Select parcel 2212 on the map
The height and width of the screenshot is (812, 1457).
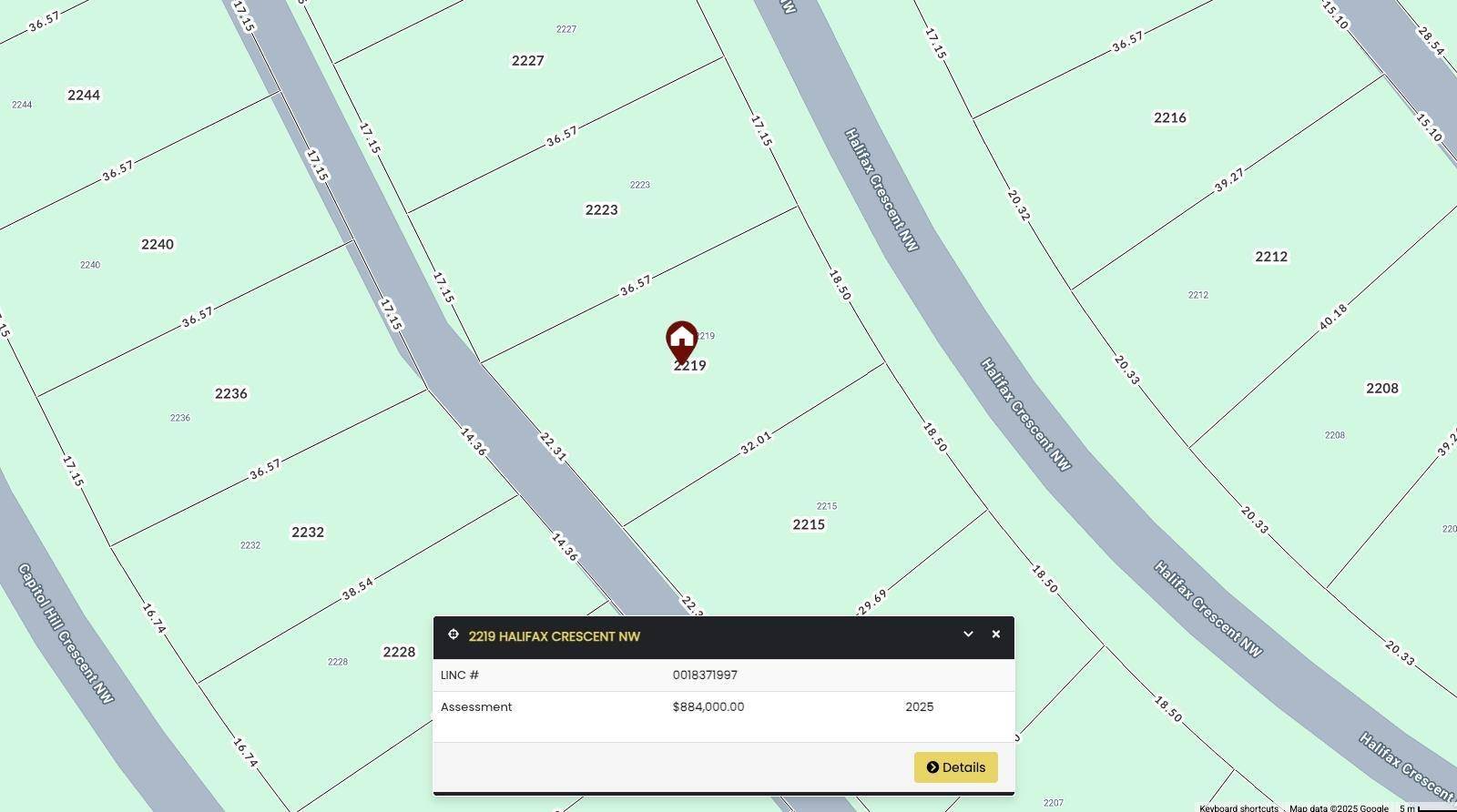pyautogui.click(x=1271, y=258)
